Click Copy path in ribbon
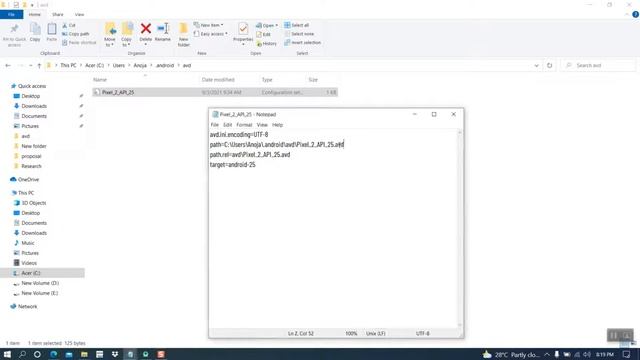This screenshot has width=640, height=360. coord(76,34)
